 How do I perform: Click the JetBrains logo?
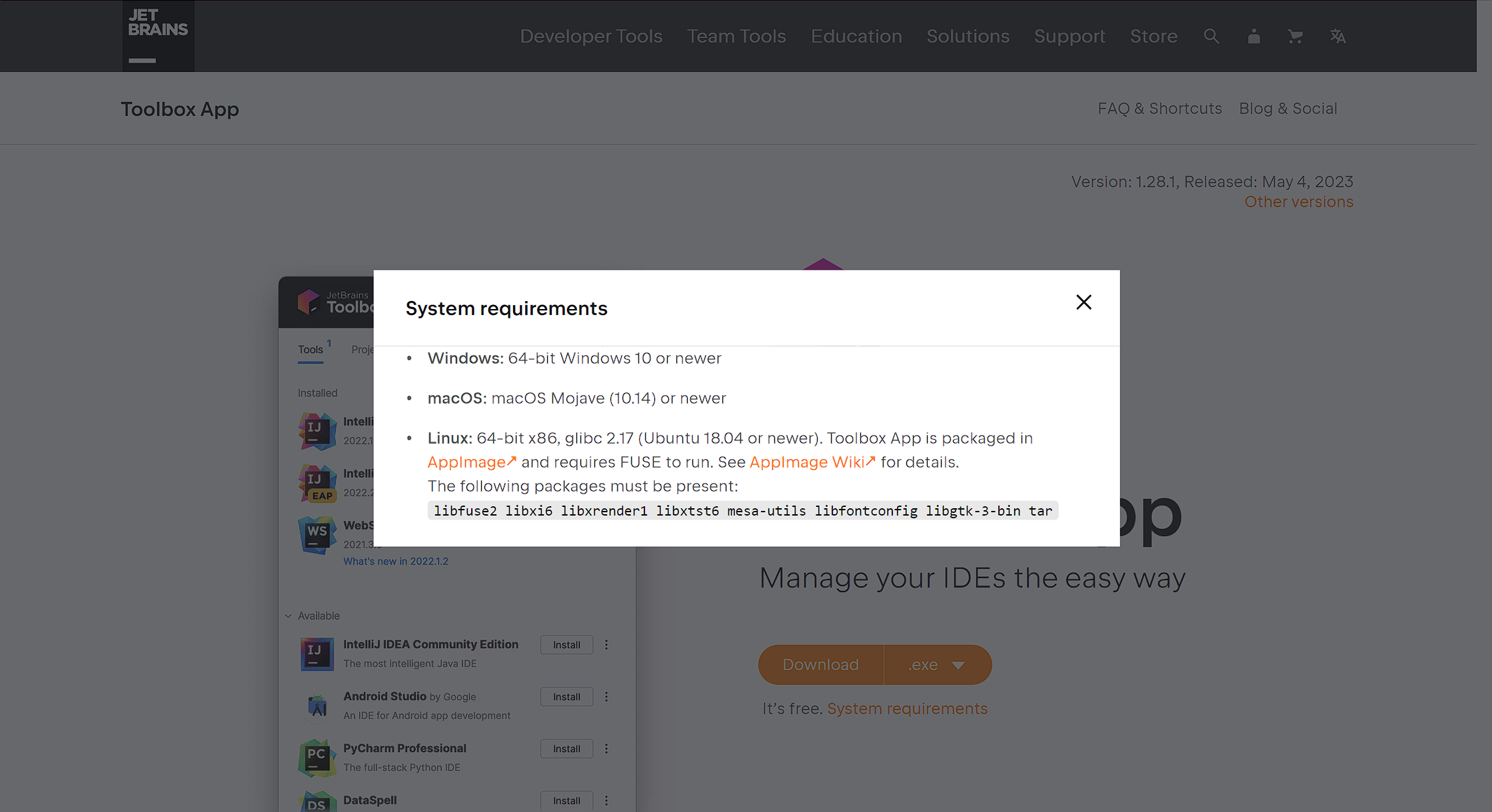[157, 28]
